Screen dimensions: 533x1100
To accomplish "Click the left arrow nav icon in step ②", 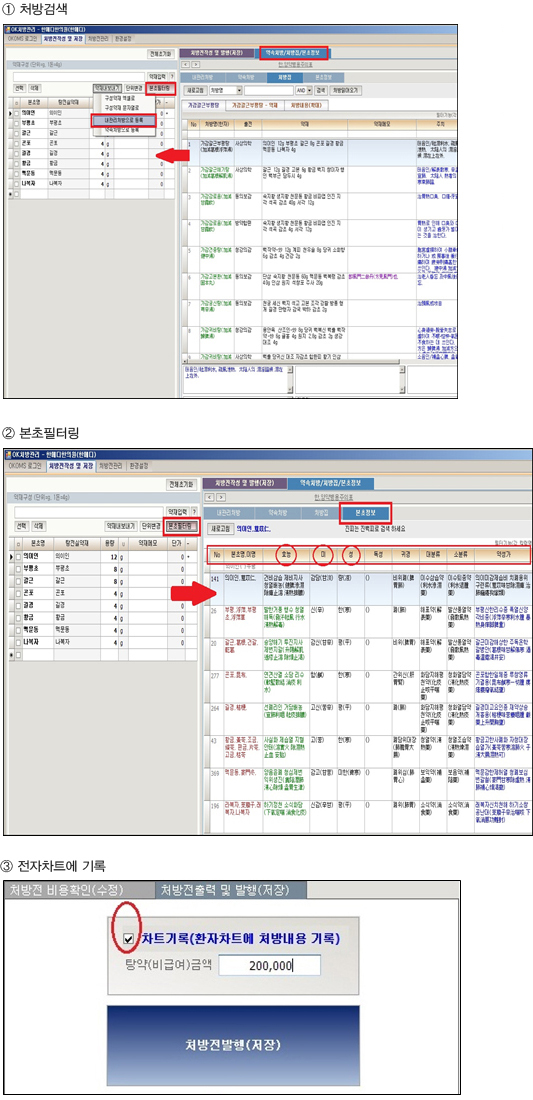I will [208, 497].
